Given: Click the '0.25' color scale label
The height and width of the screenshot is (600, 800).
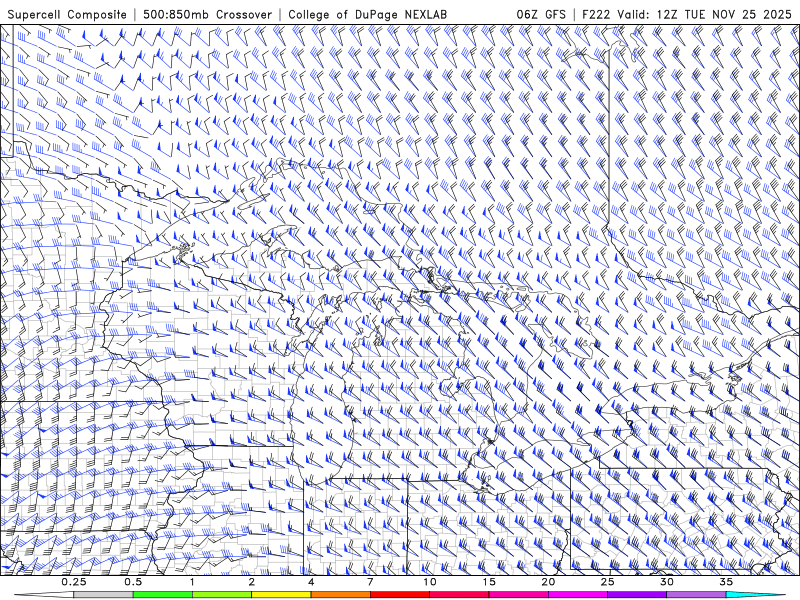Looking at the screenshot, I should [x=74, y=582].
